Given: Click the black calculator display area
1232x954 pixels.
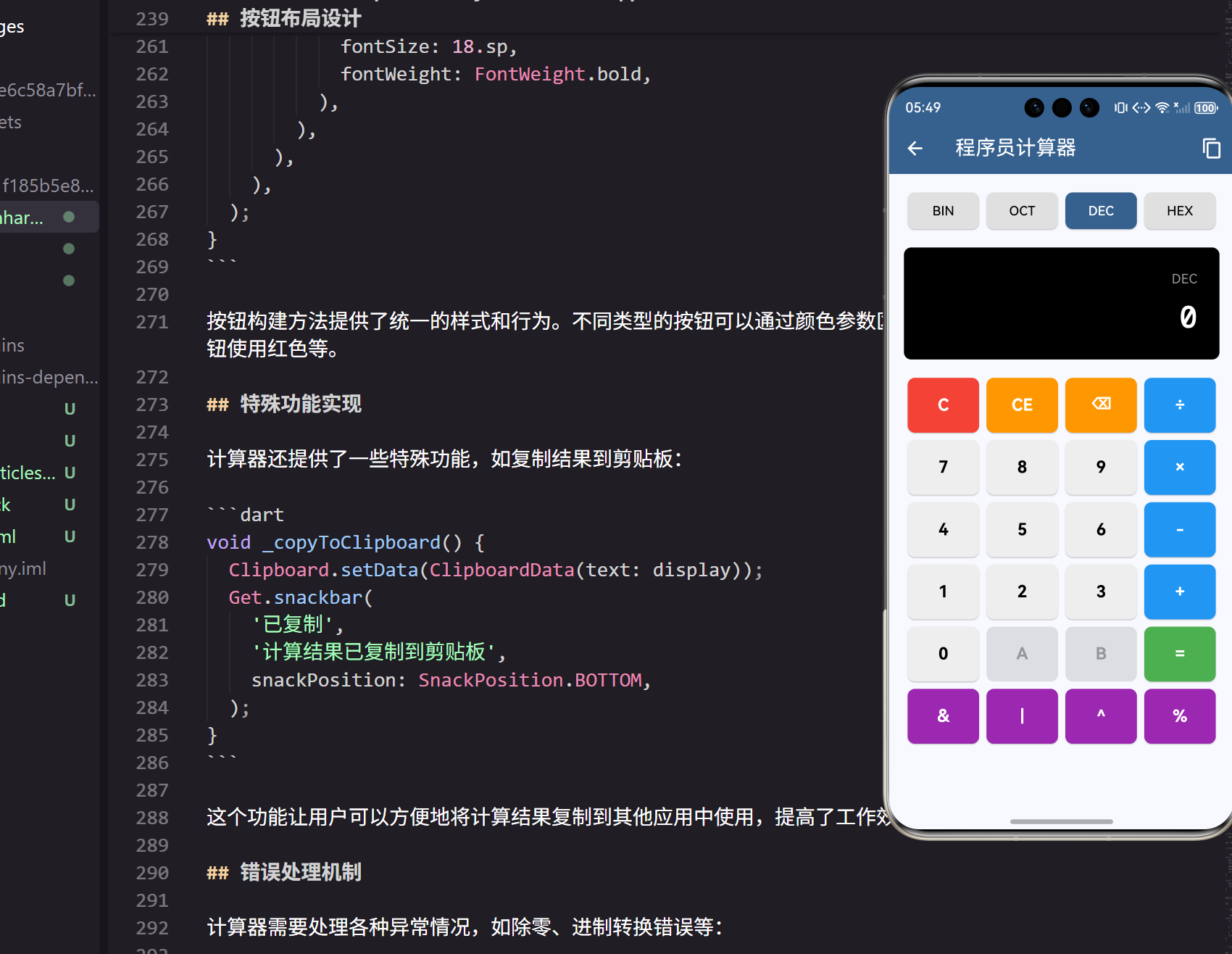Looking at the screenshot, I should pos(1061,303).
